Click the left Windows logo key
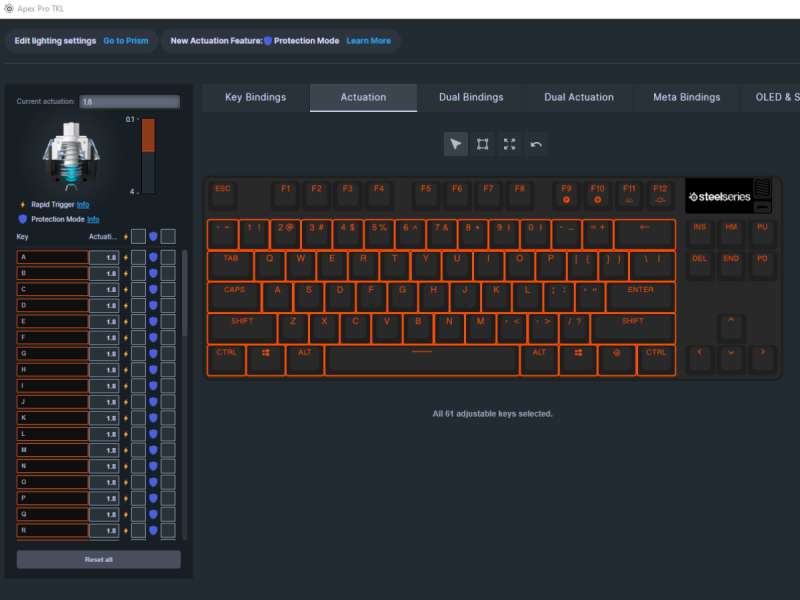800x600 pixels. tap(266, 360)
